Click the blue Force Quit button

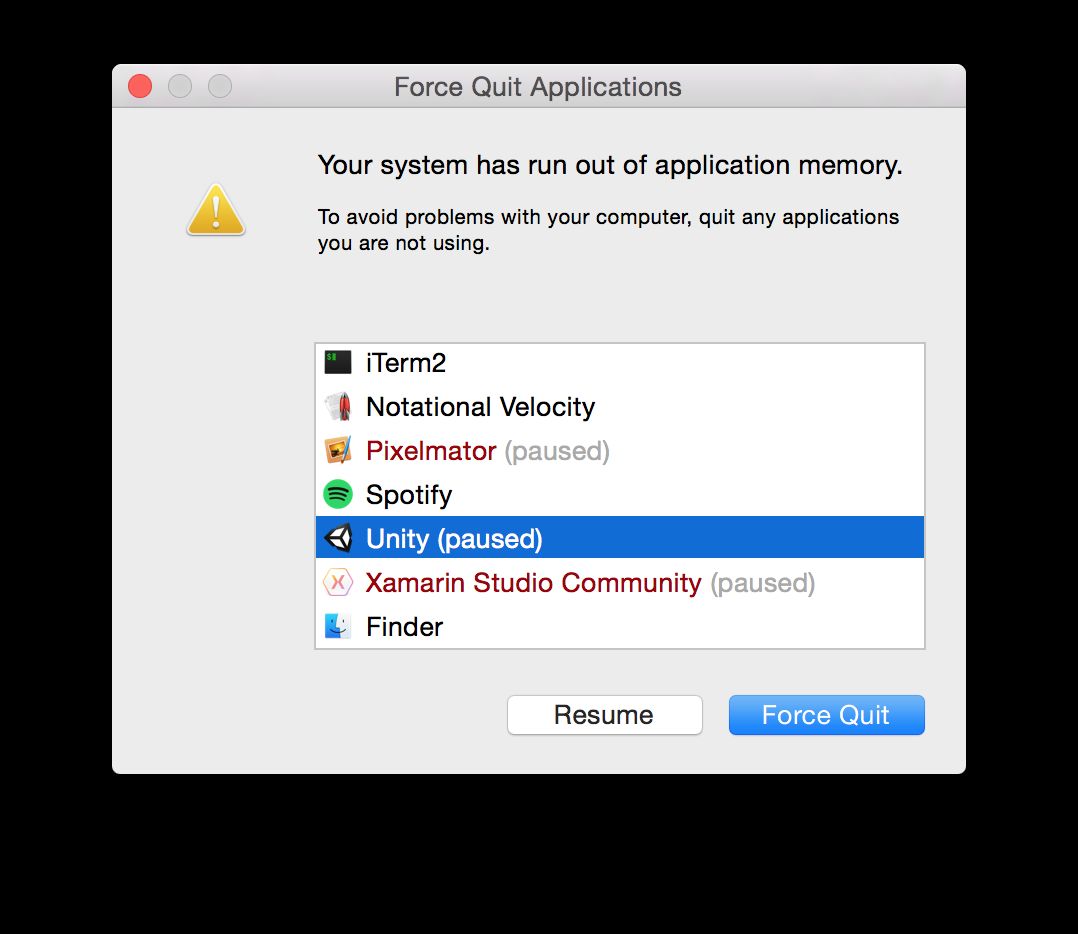click(x=826, y=715)
